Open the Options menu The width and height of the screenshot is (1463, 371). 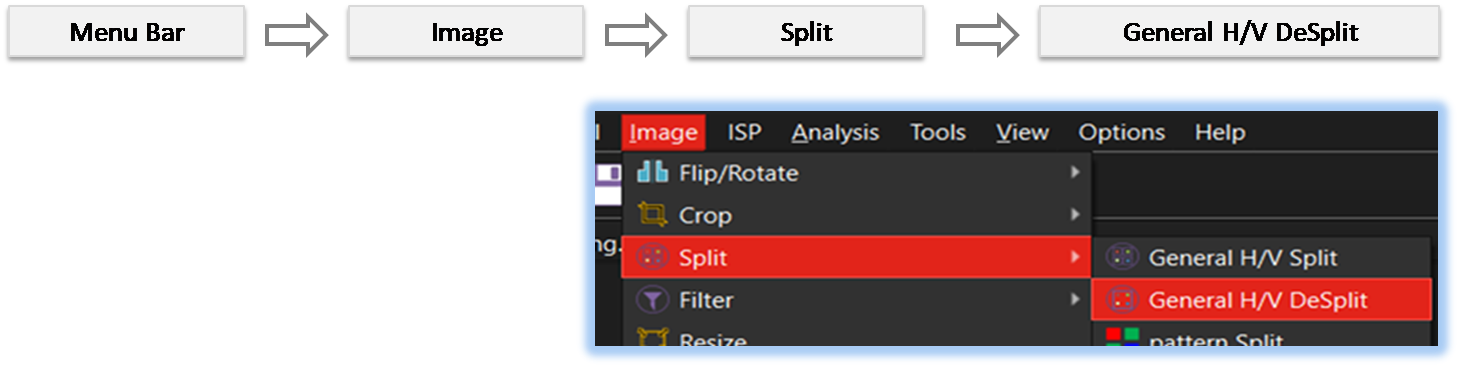[x=1121, y=132]
